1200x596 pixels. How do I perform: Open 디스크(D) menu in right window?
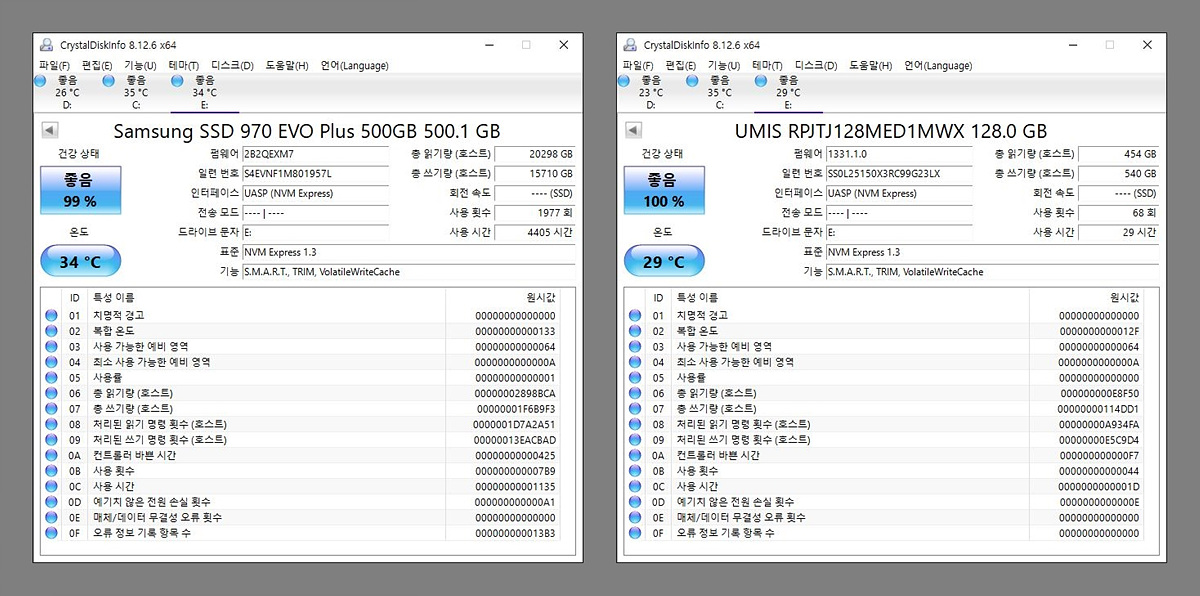click(x=816, y=66)
